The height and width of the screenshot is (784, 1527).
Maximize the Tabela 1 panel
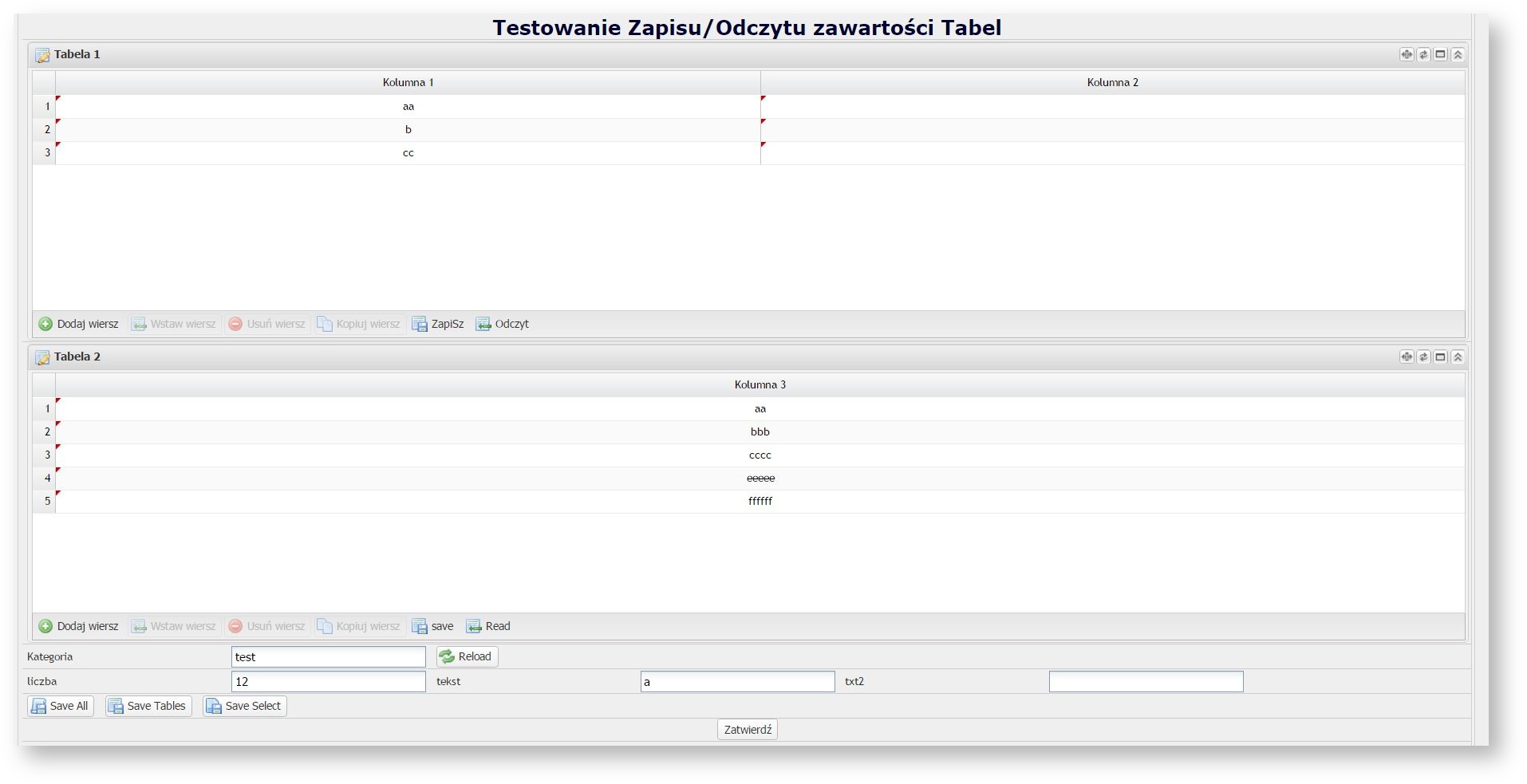coord(1440,54)
